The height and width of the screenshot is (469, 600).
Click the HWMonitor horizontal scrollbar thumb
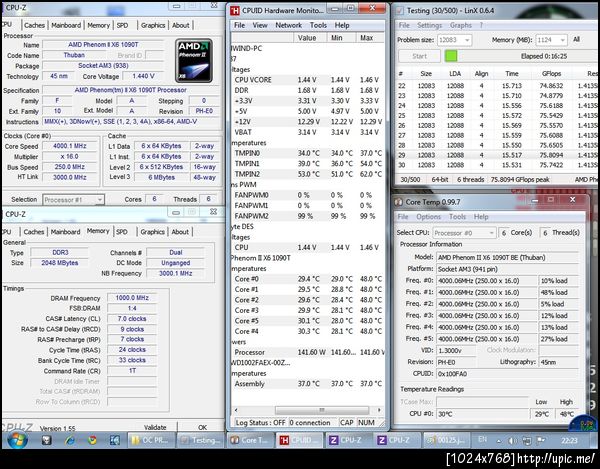click(x=322, y=410)
